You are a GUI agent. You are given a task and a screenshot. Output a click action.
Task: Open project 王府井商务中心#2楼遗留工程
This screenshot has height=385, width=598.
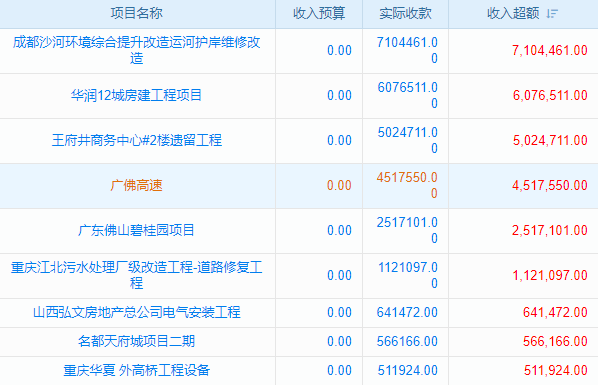click(137, 140)
